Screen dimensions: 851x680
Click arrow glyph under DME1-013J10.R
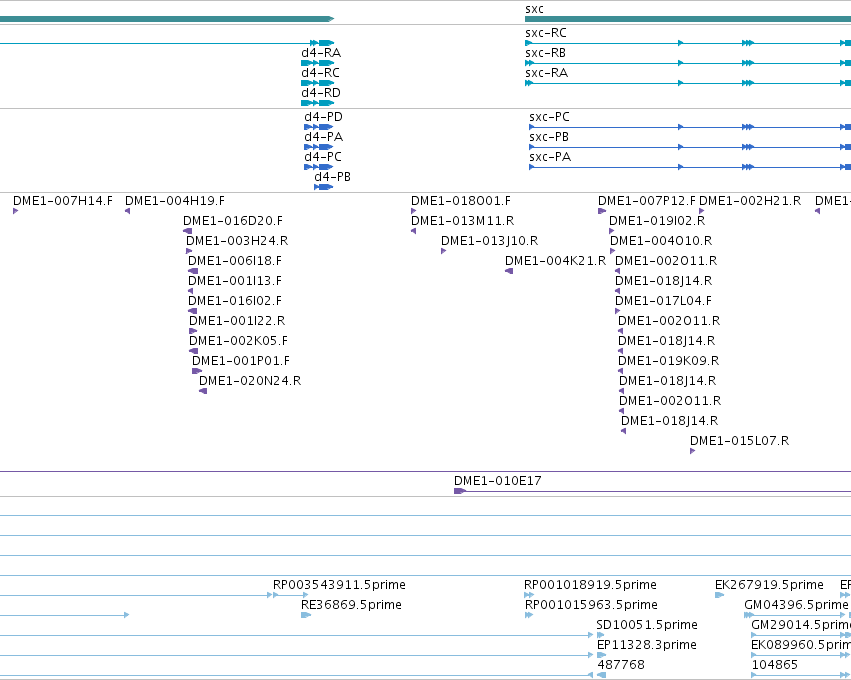click(443, 251)
